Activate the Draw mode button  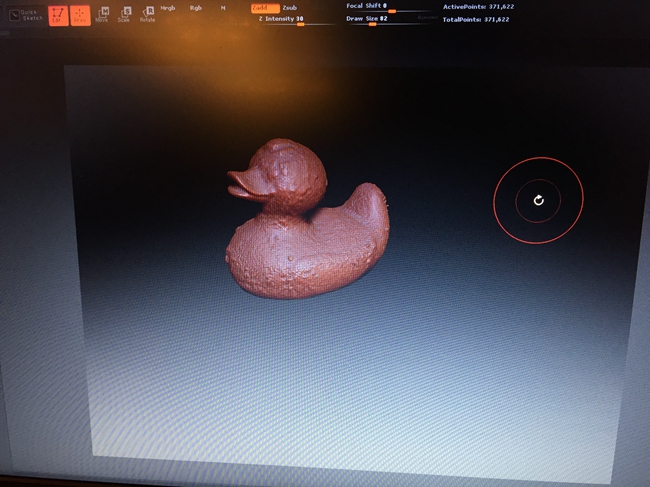coord(80,15)
